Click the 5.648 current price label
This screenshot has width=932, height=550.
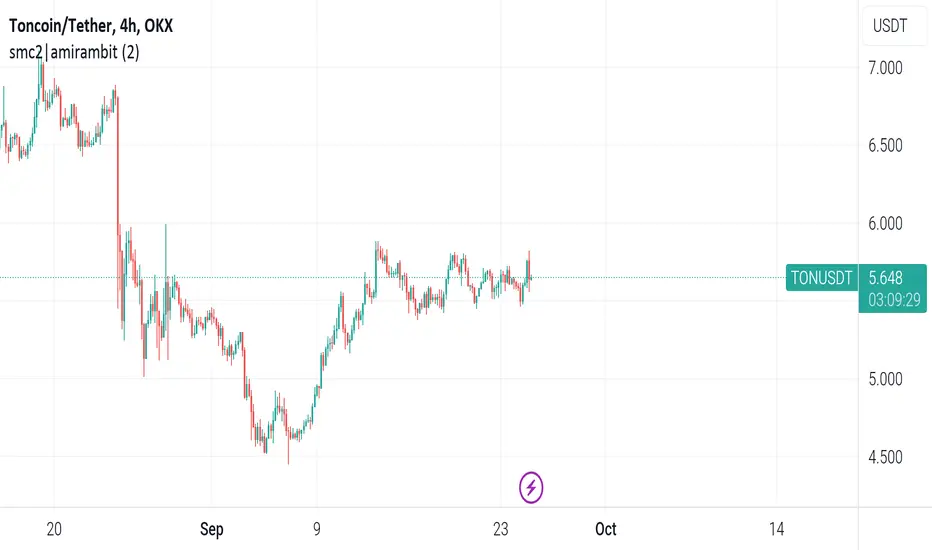tap(885, 278)
